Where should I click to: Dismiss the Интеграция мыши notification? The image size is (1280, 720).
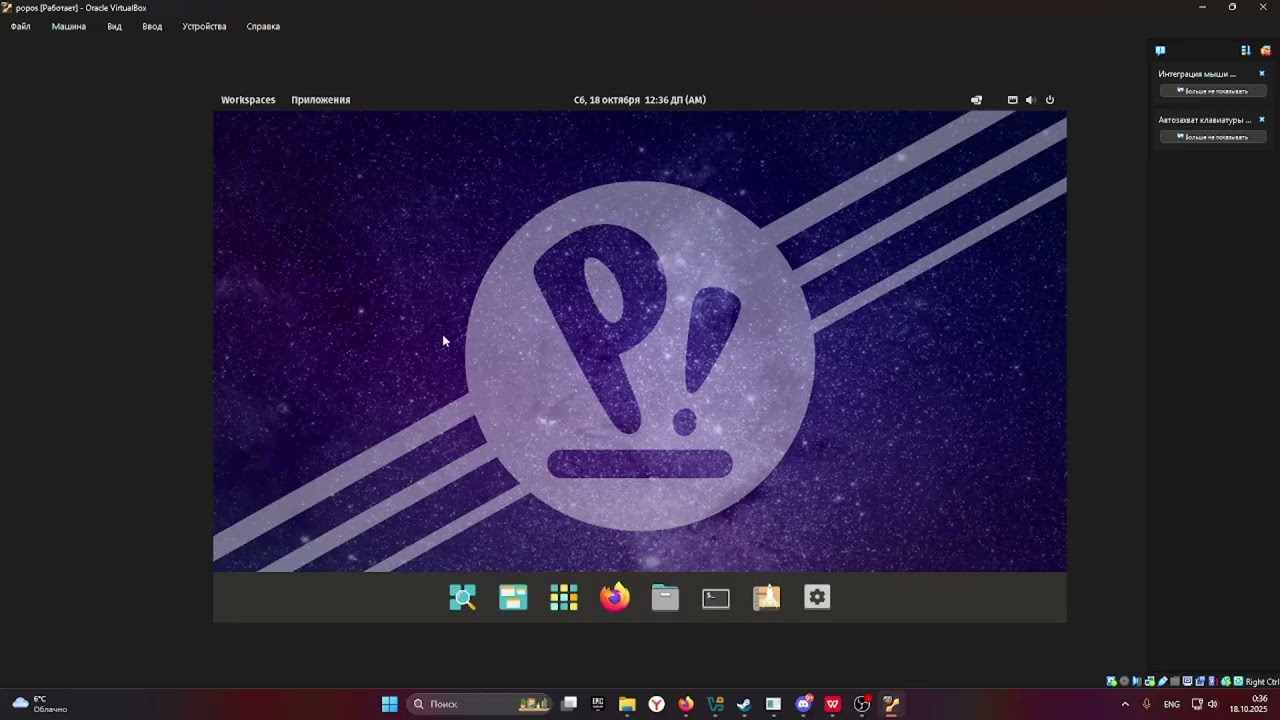click(x=1262, y=74)
